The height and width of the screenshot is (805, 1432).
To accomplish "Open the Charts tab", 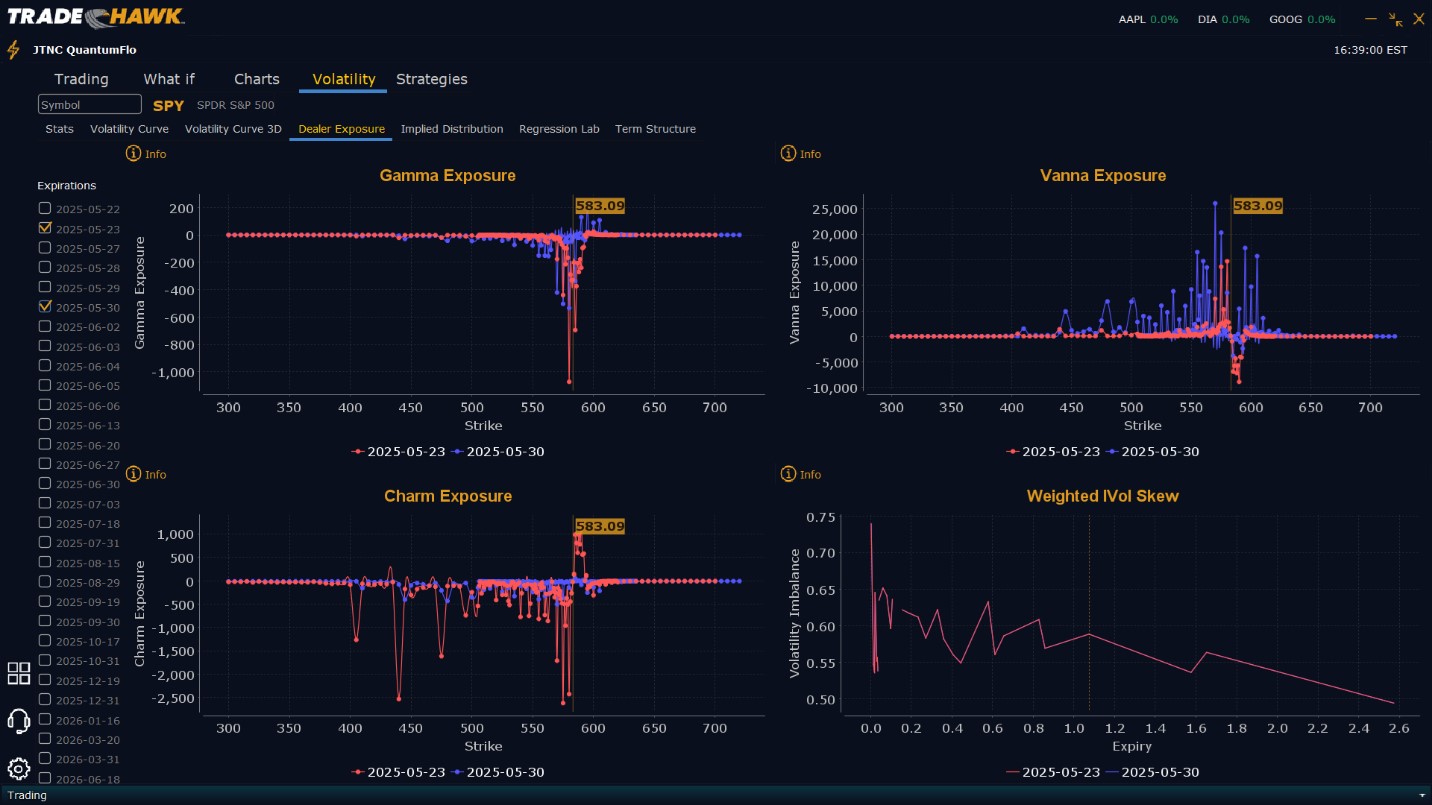I will click(257, 79).
